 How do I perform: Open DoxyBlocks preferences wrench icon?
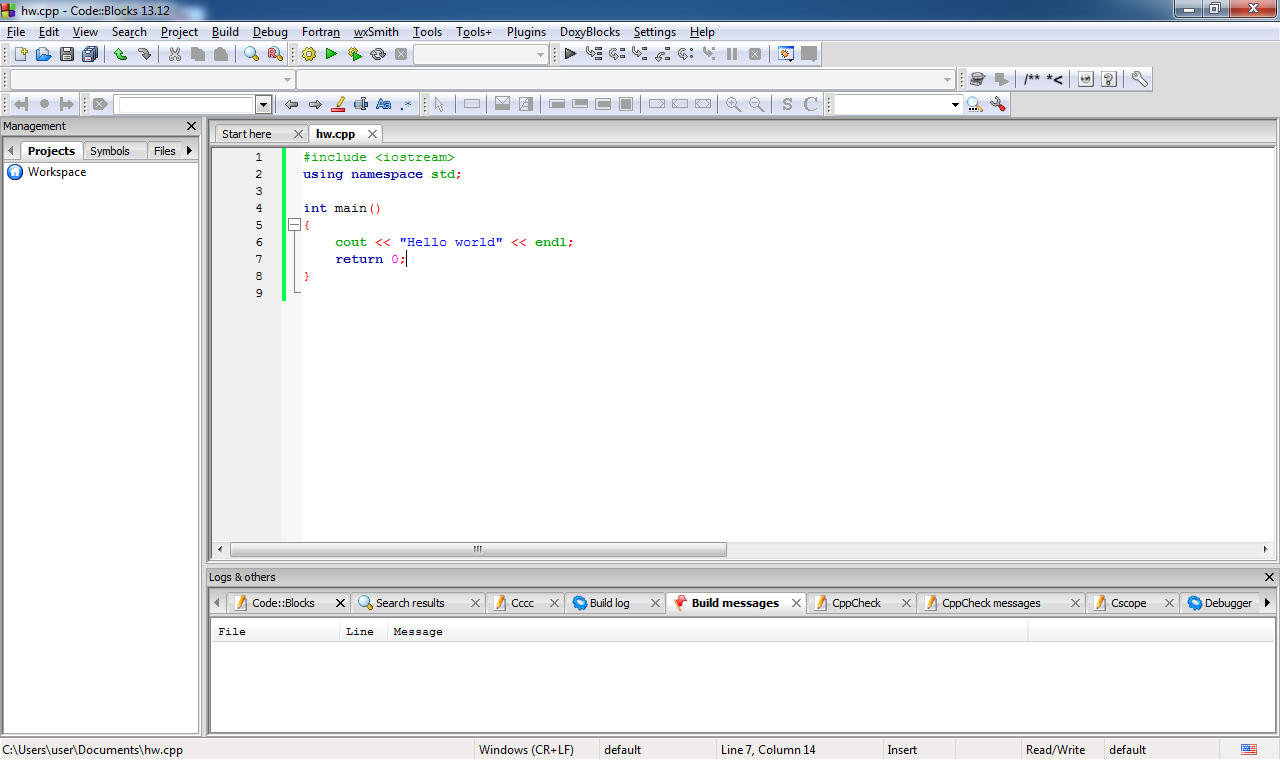(x=1139, y=79)
